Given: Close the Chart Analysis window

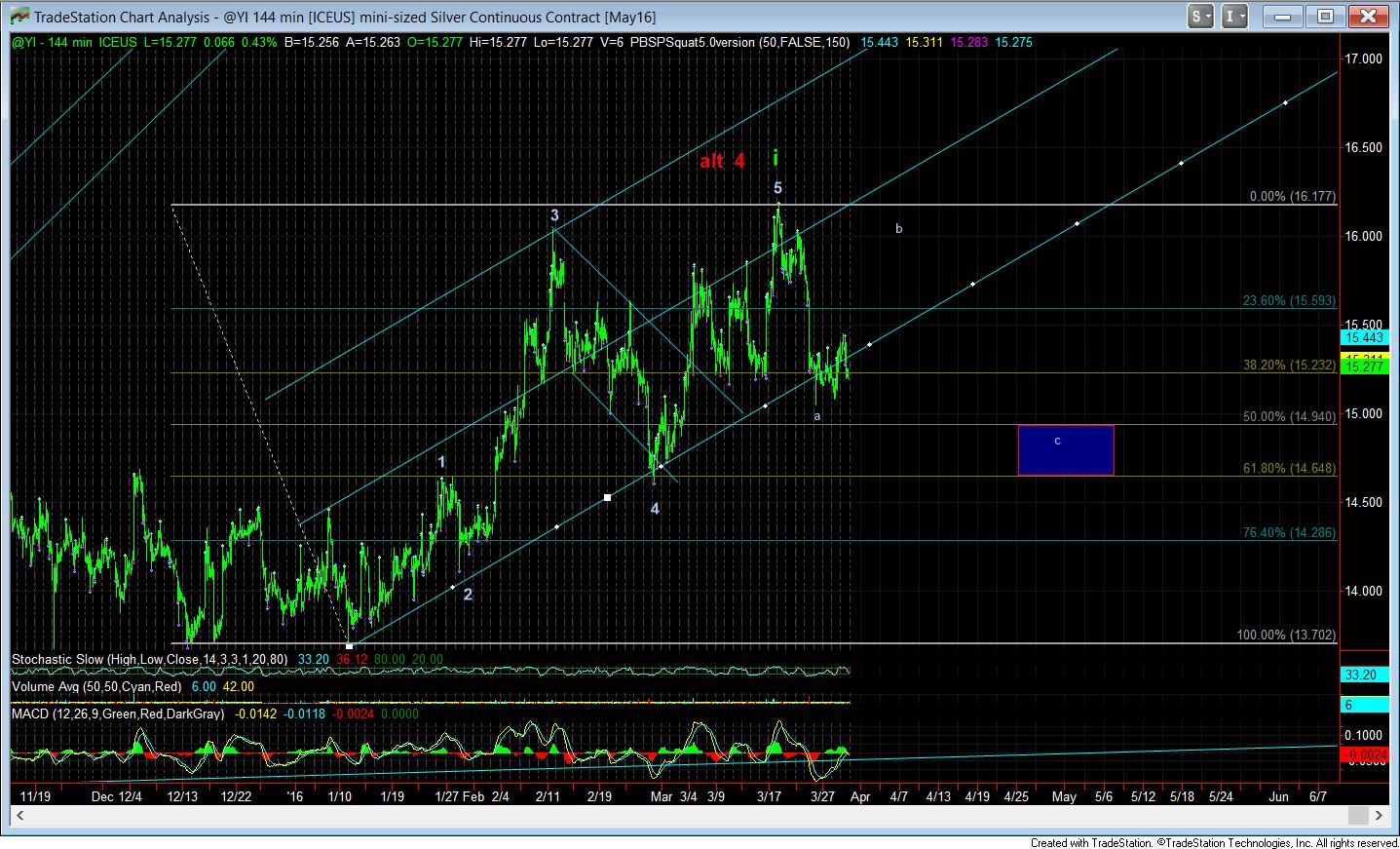Looking at the screenshot, I should tap(1369, 17).
